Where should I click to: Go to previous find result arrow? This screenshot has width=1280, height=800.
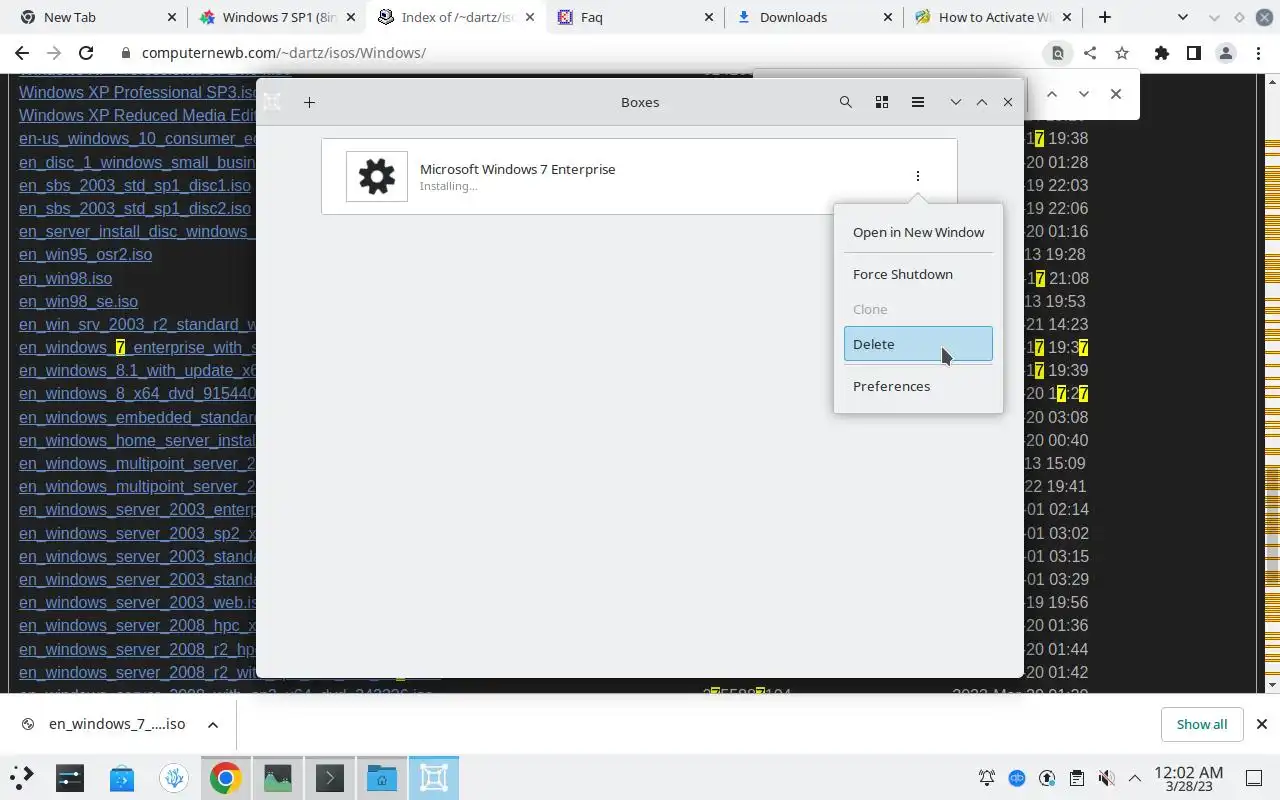tap(1051, 93)
